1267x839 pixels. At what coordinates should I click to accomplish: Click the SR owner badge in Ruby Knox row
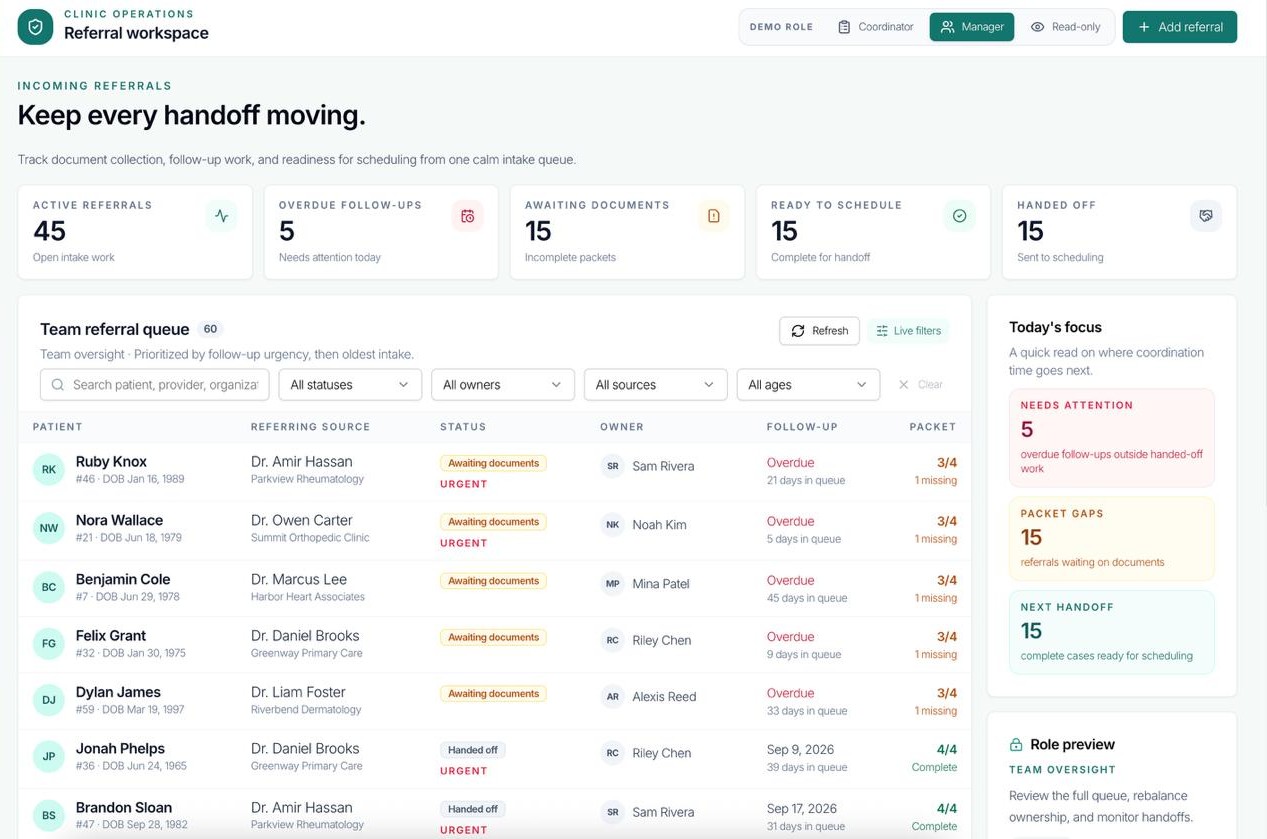(612, 466)
